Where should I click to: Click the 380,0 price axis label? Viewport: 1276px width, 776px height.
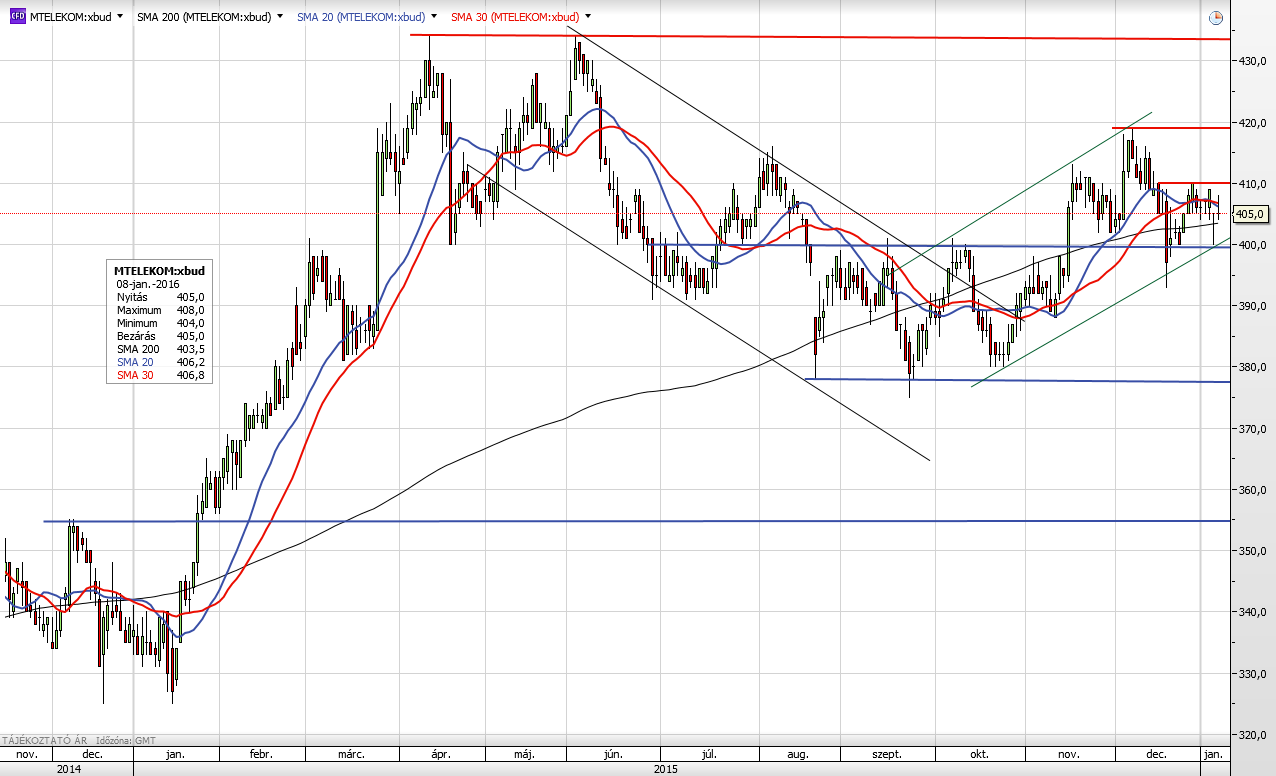click(x=1254, y=367)
